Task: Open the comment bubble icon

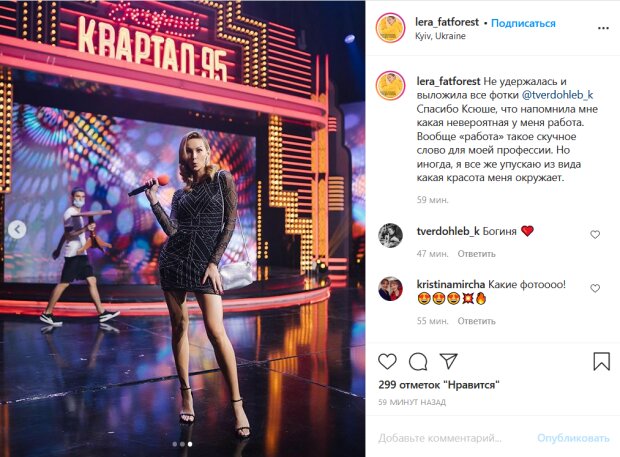Action: click(418, 361)
